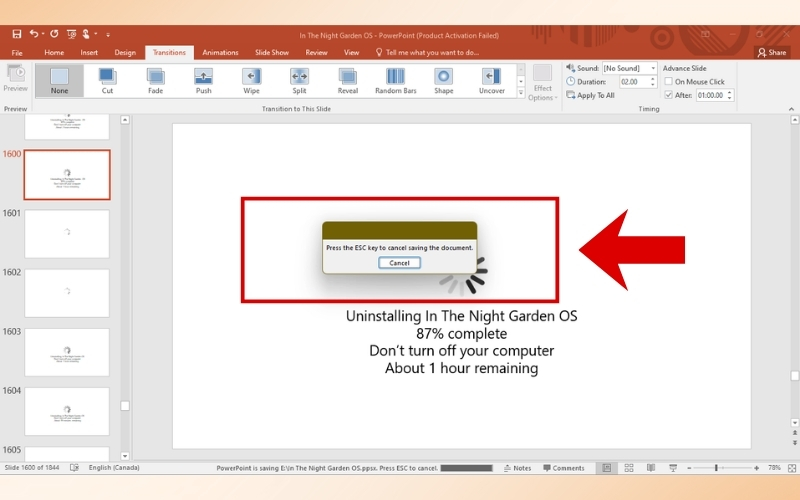
Task: Select slide 1600 thumbnail
Action: pos(67,174)
